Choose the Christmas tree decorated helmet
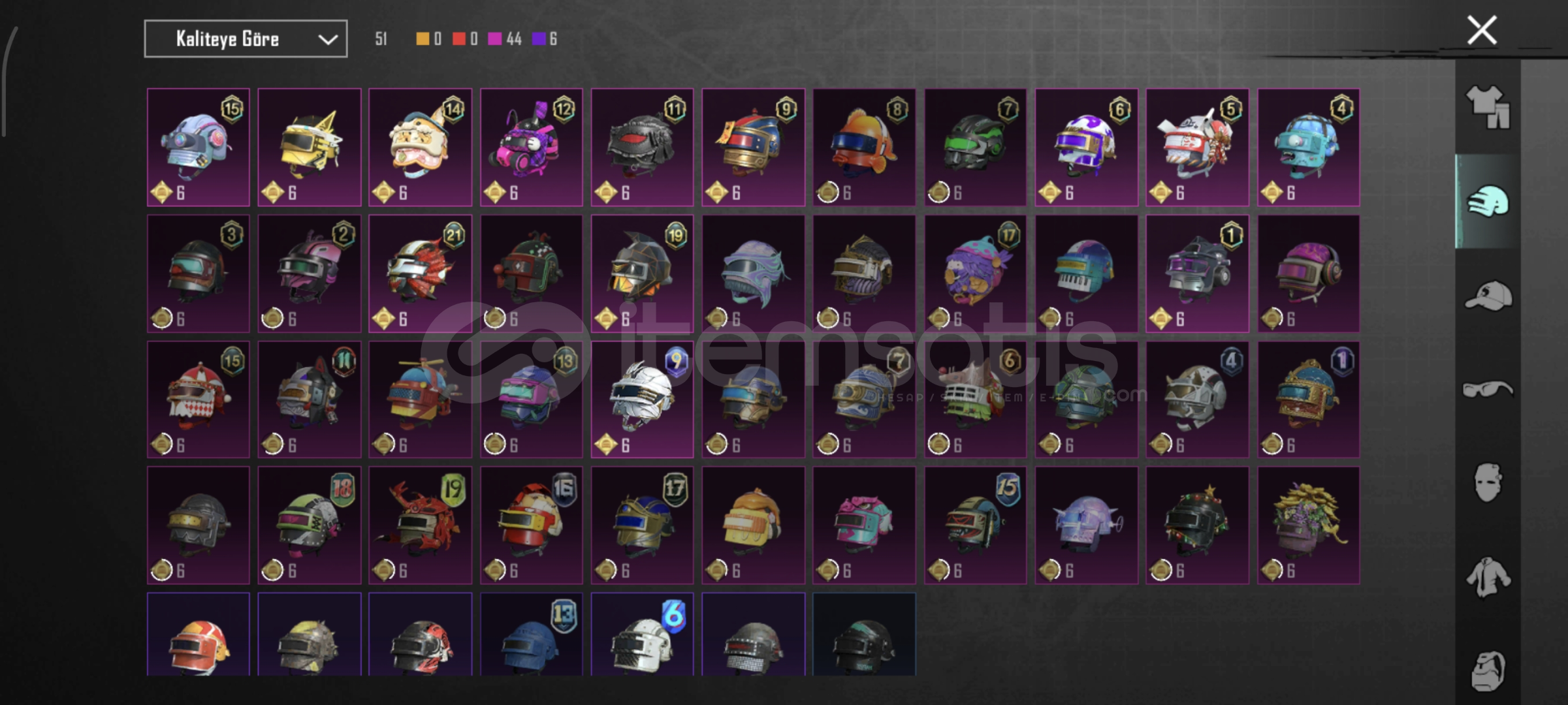 pyautogui.click(x=1197, y=525)
